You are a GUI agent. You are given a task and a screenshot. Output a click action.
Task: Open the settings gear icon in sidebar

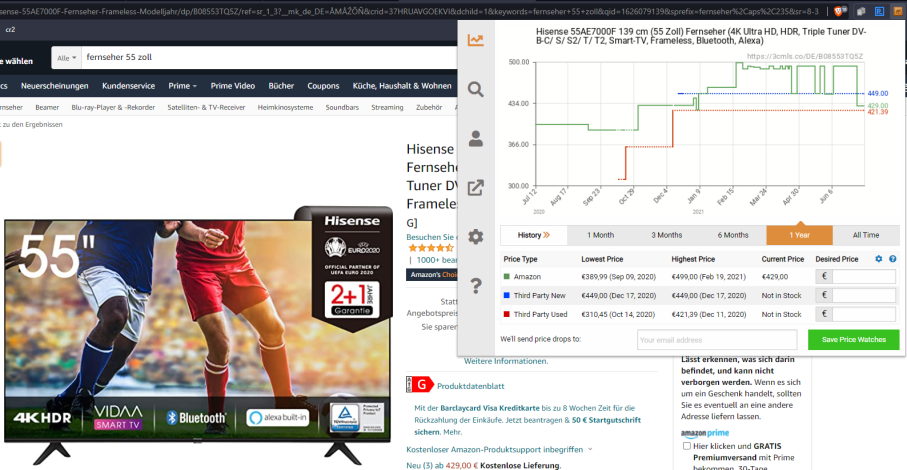[x=475, y=236]
